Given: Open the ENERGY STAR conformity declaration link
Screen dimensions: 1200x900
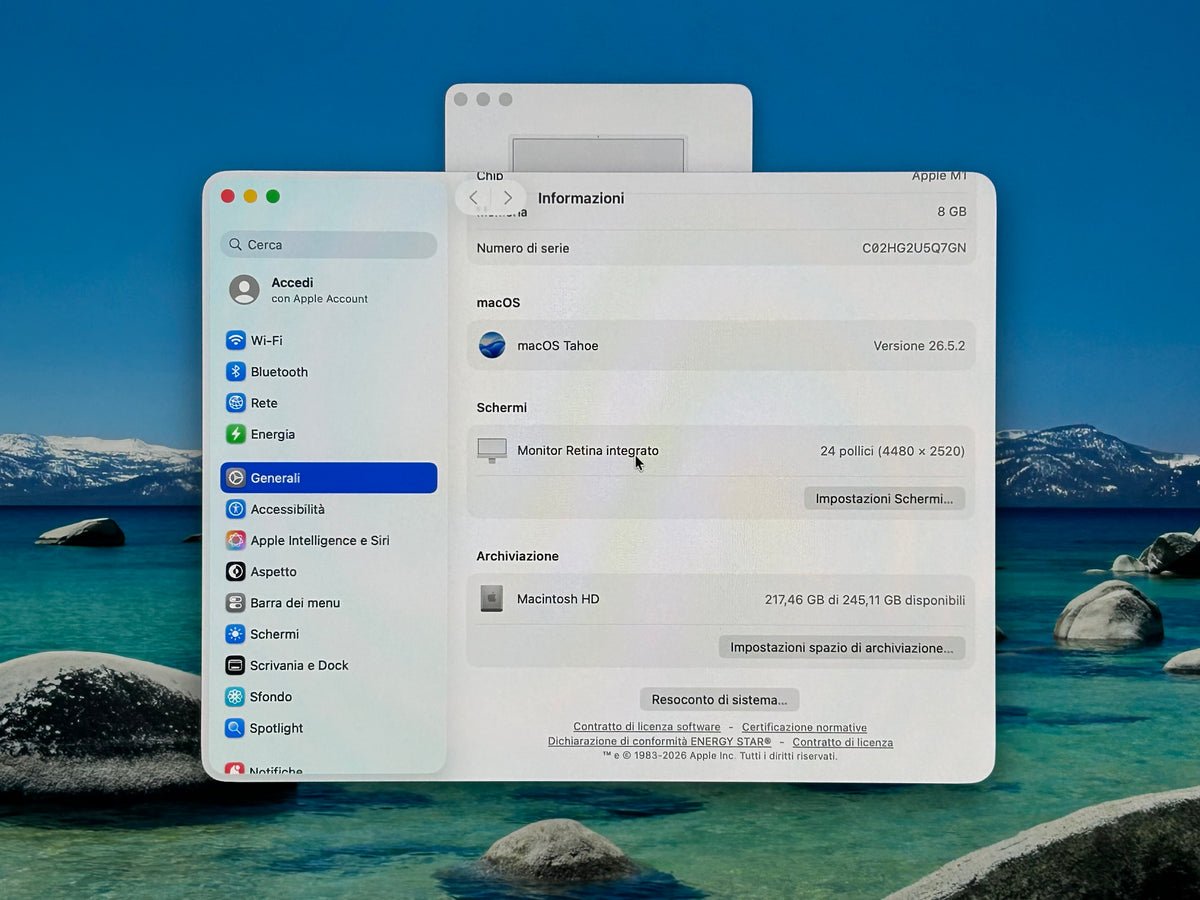Looking at the screenshot, I should (660, 742).
